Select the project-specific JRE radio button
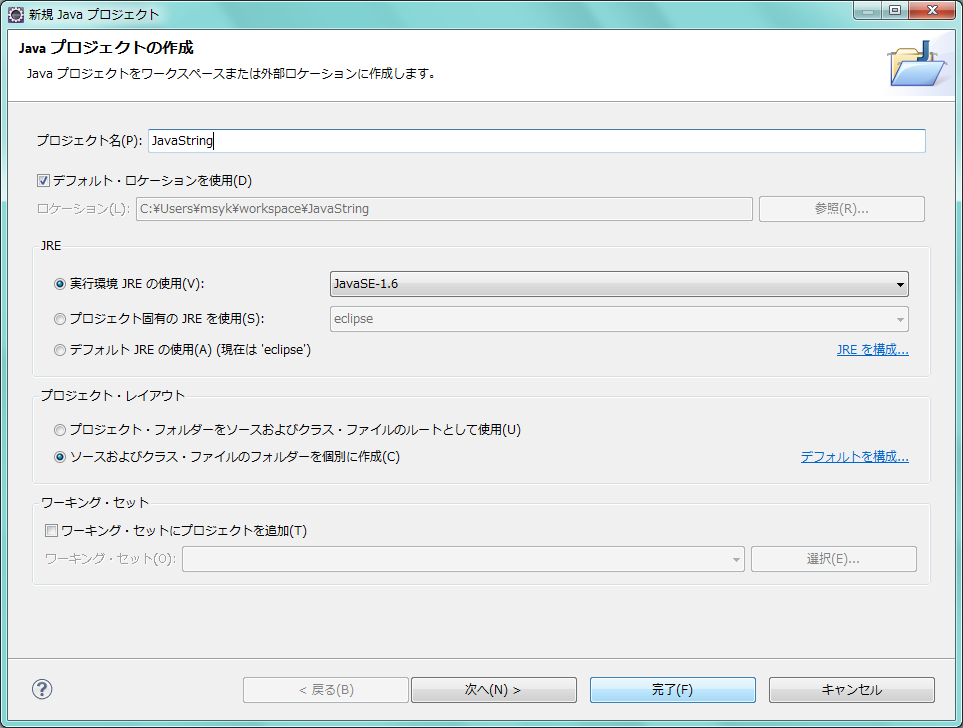Screen dimensions: 963x728 click(x=61, y=319)
